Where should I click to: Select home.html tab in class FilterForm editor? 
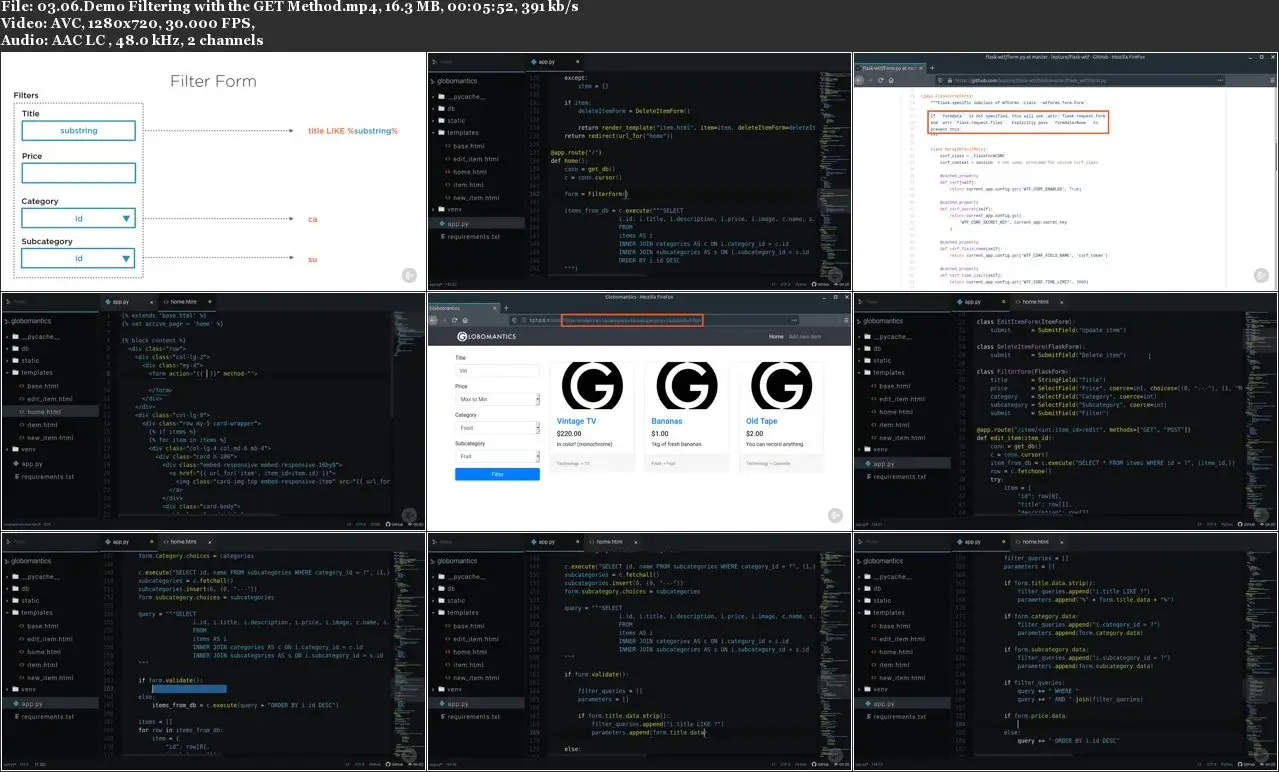[x=1040, y=301]
